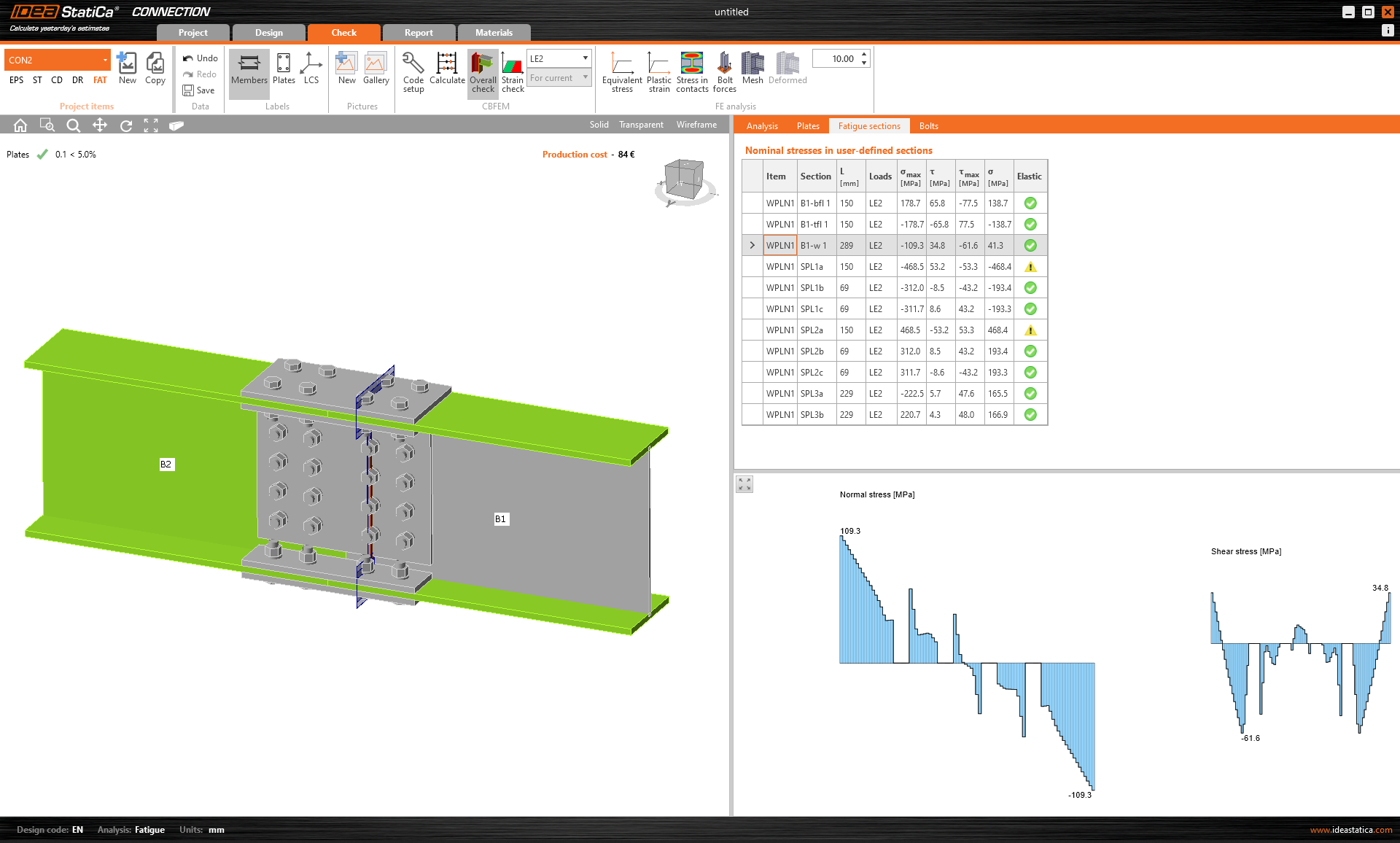Expand the WPLN1 B1-w 1 row arrow
The image size is (1400, 843).
click(752, 246)
